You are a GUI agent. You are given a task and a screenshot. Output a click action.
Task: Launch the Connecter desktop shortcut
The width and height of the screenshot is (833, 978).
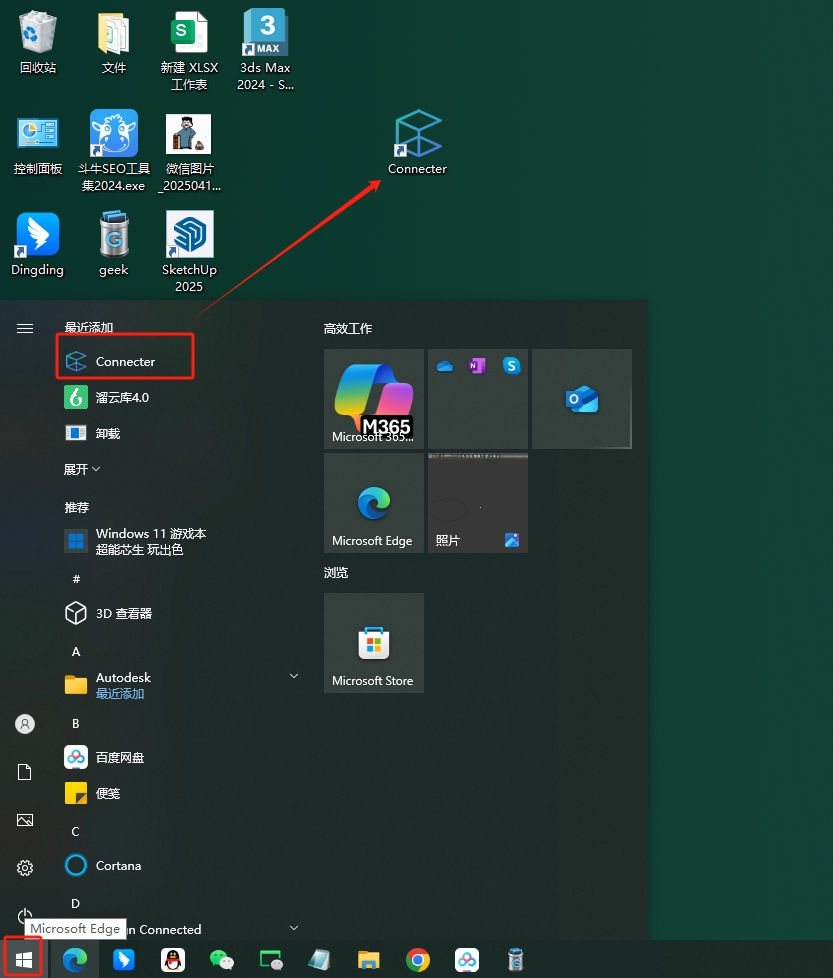(417, 142)
